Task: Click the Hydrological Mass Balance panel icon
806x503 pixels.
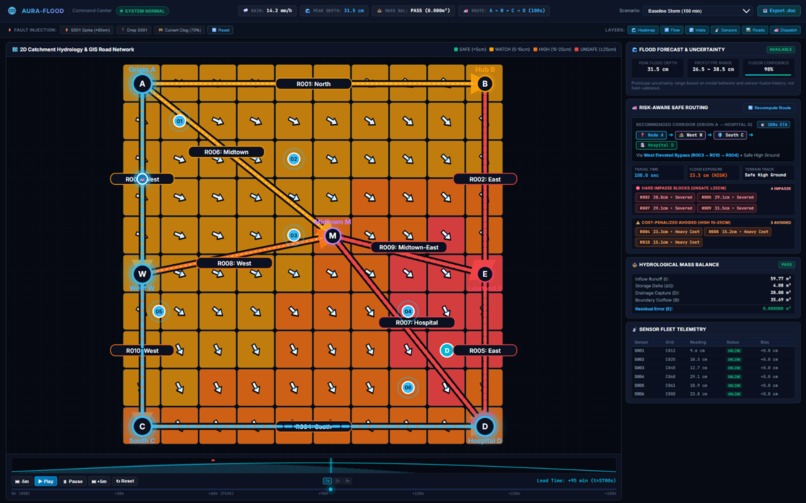Action: coord(634,265)
